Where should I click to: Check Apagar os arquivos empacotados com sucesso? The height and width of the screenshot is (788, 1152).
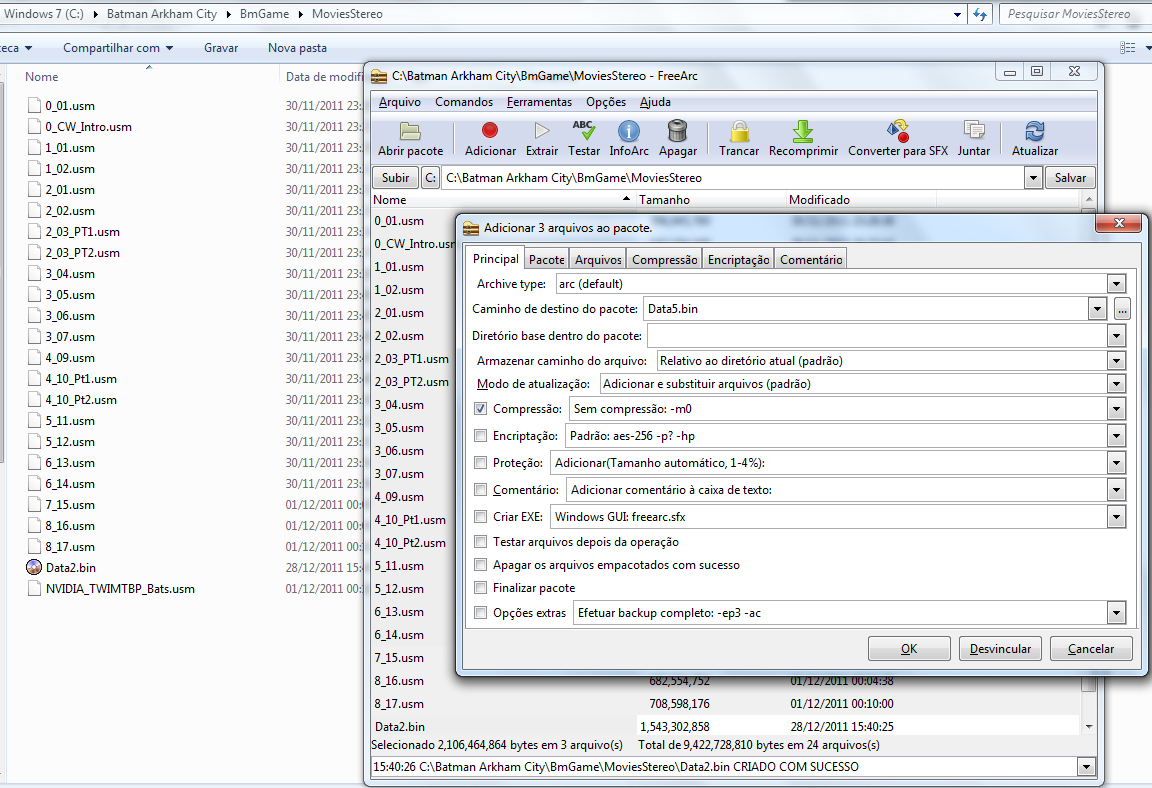click(x=480, y=565)
